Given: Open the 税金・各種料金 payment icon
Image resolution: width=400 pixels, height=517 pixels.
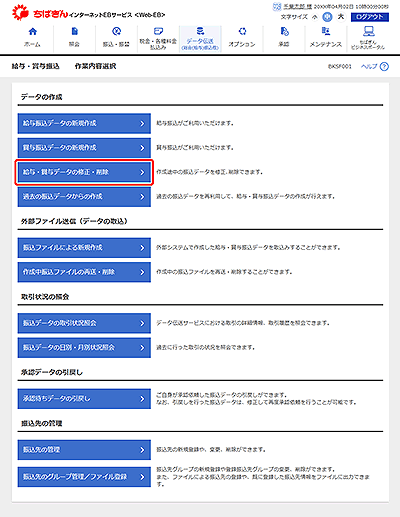Looking at the screenshot, I should [x=158, y=31].
